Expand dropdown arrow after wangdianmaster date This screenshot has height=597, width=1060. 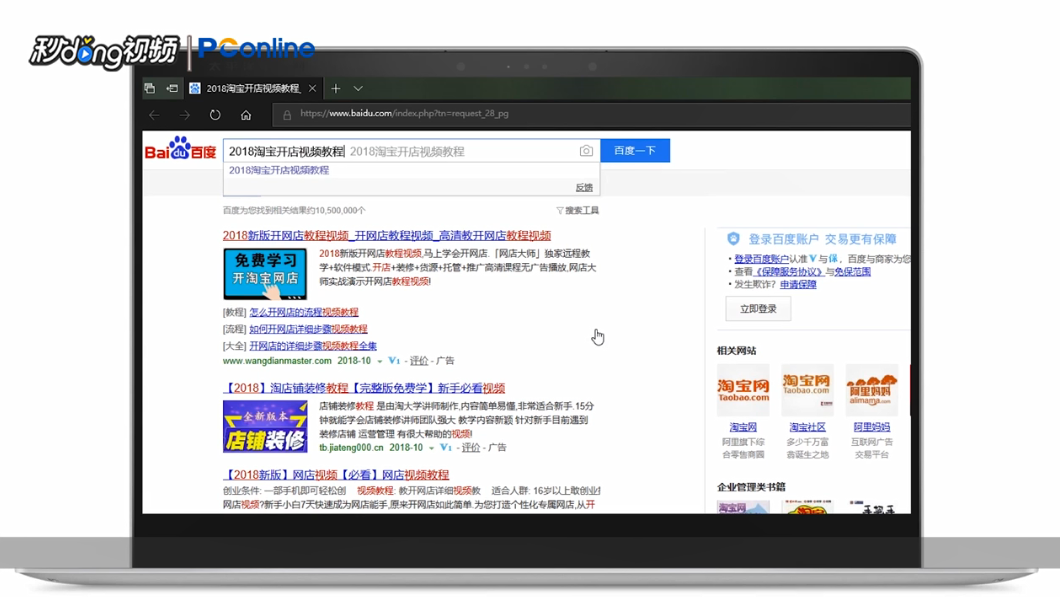[379, 362]
